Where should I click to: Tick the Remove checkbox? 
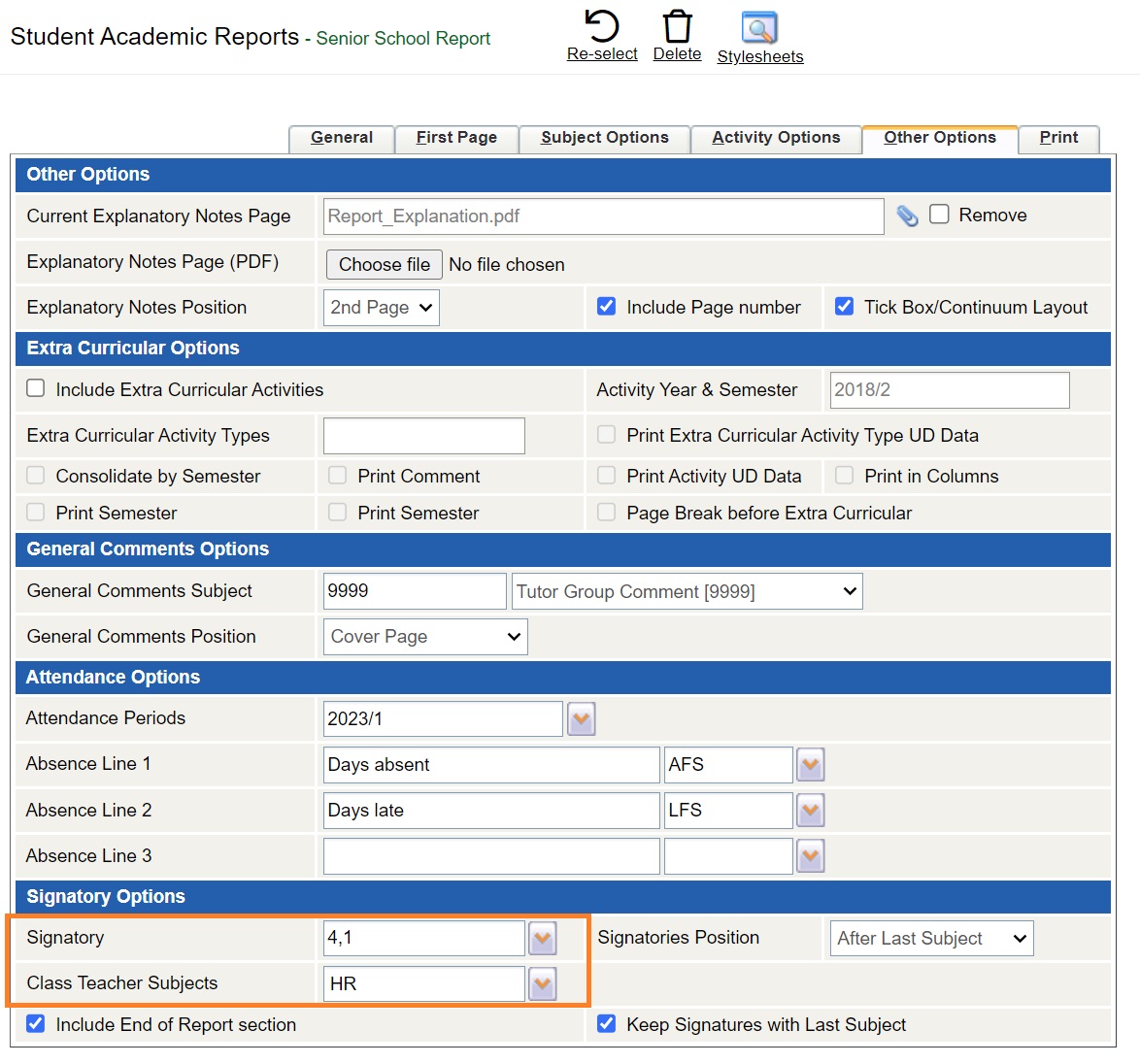coord(939,215)
